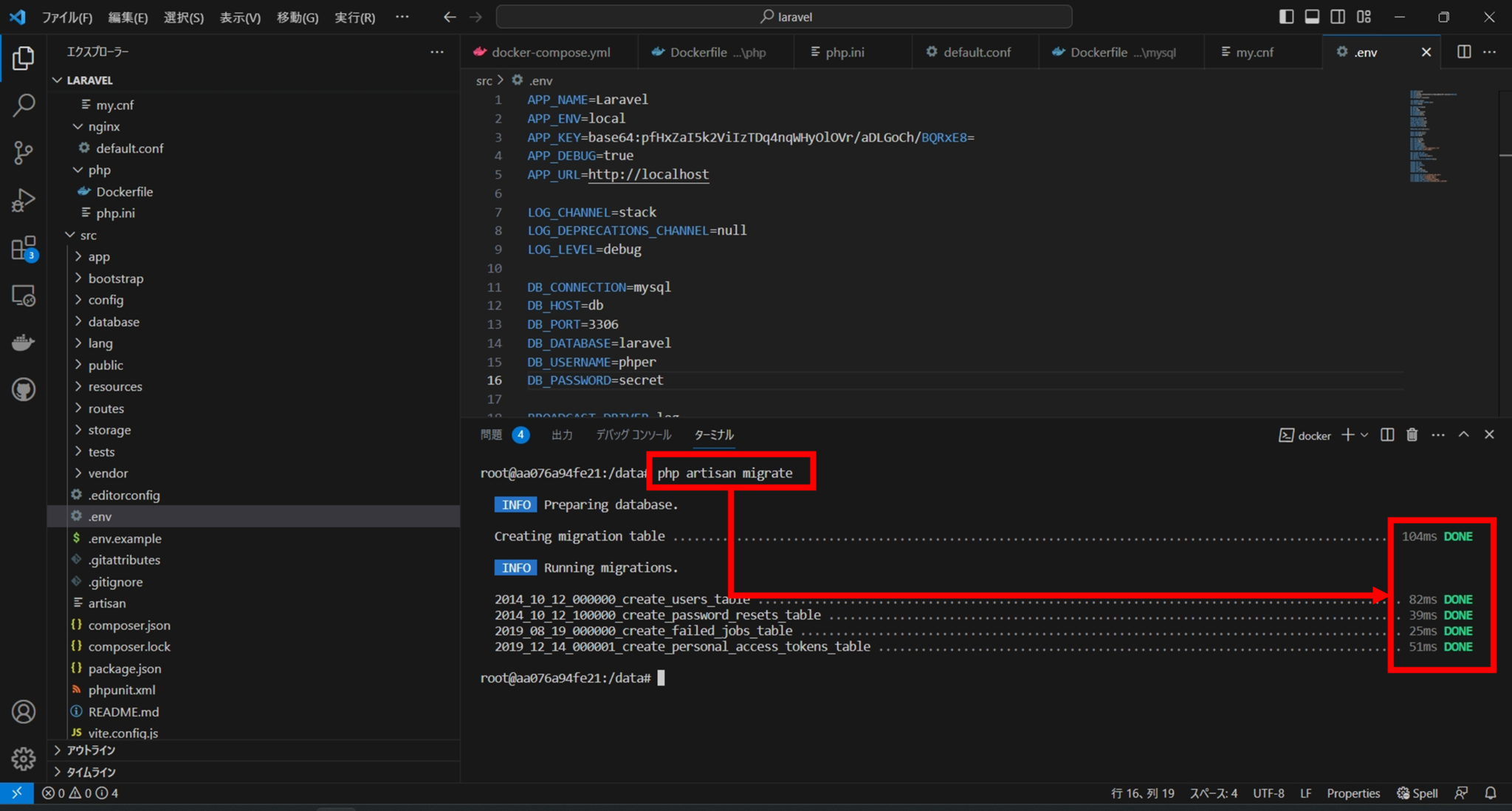Kill the active terminal with the trash icon
Image resolution: width=1512 pixels, height=811 pixels.
pyautogui.click(x=1412, y=435)
